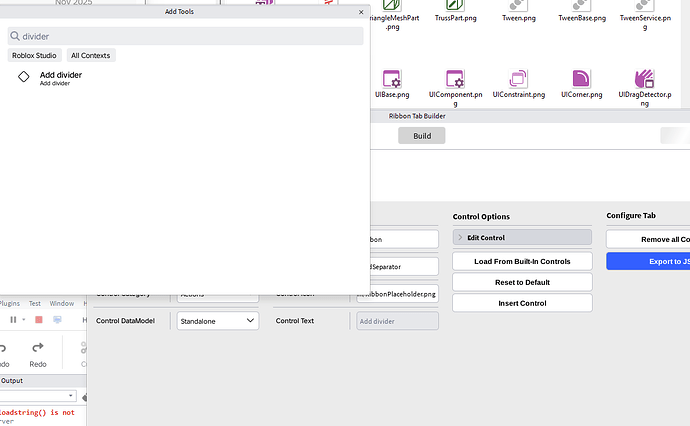Select the UIComponent.png file icon
Viewport: 690px width, 426px height.
[455, 79]
